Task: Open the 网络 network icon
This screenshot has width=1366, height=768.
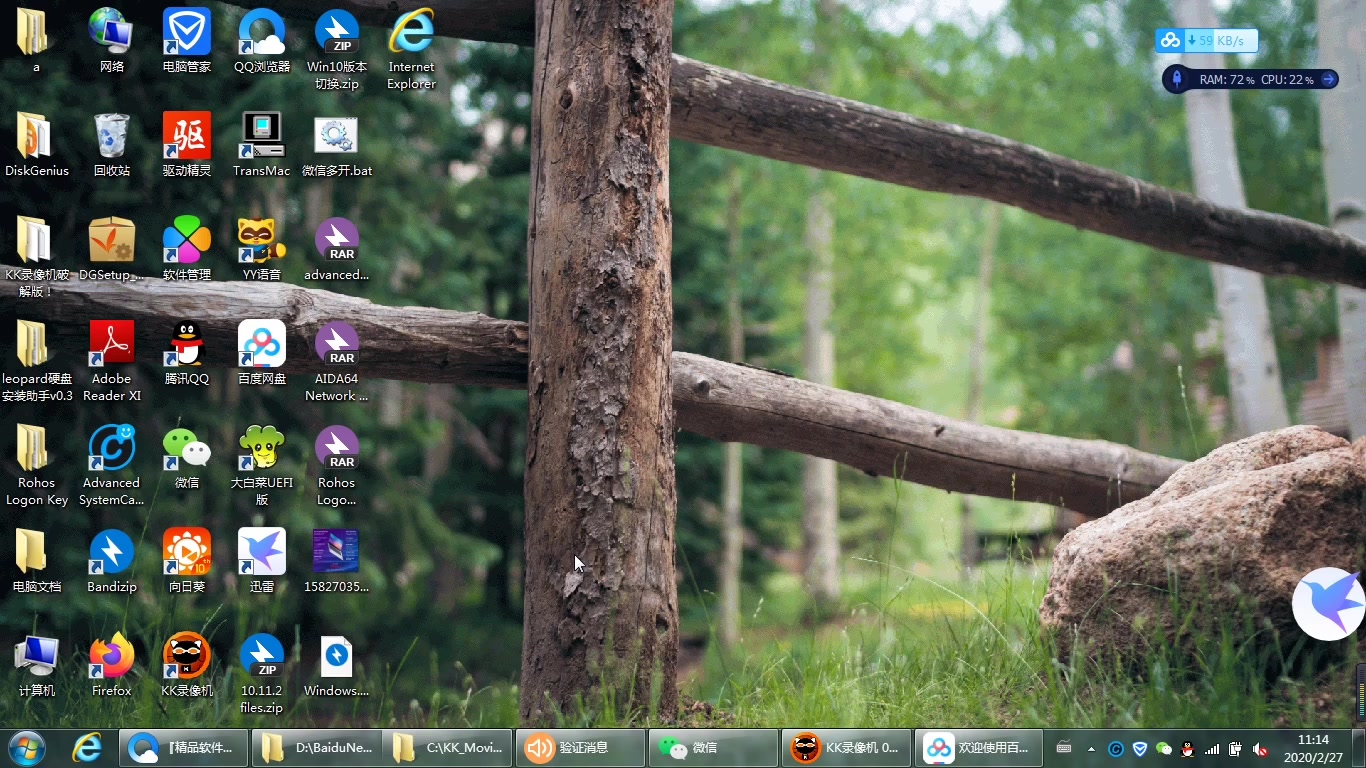Action: pos(112,41)
